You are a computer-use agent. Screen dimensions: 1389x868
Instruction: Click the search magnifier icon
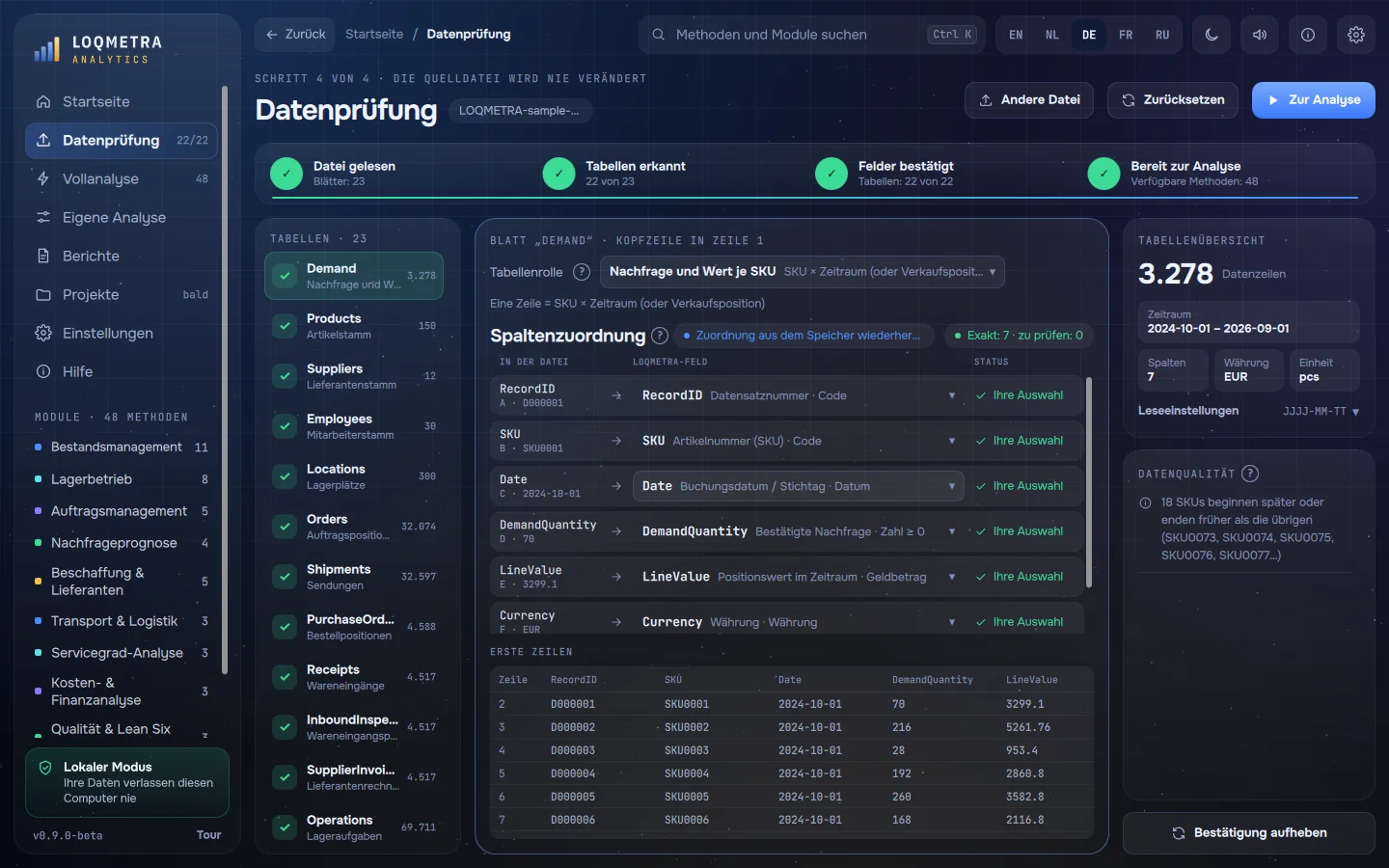(x=659, y=35)
